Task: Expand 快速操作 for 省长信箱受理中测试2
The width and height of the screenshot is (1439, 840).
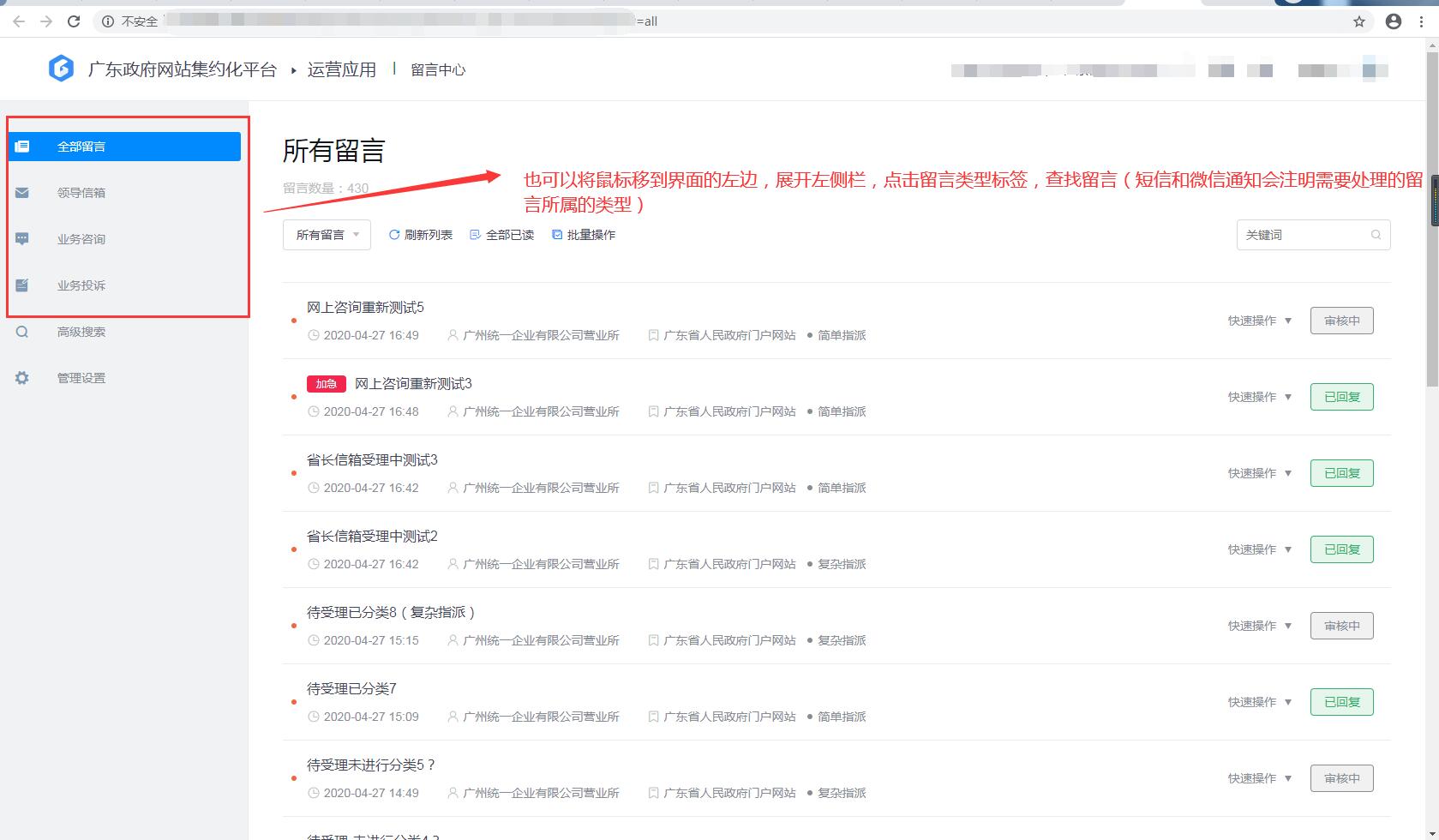Action: [x=1260, y=549]
